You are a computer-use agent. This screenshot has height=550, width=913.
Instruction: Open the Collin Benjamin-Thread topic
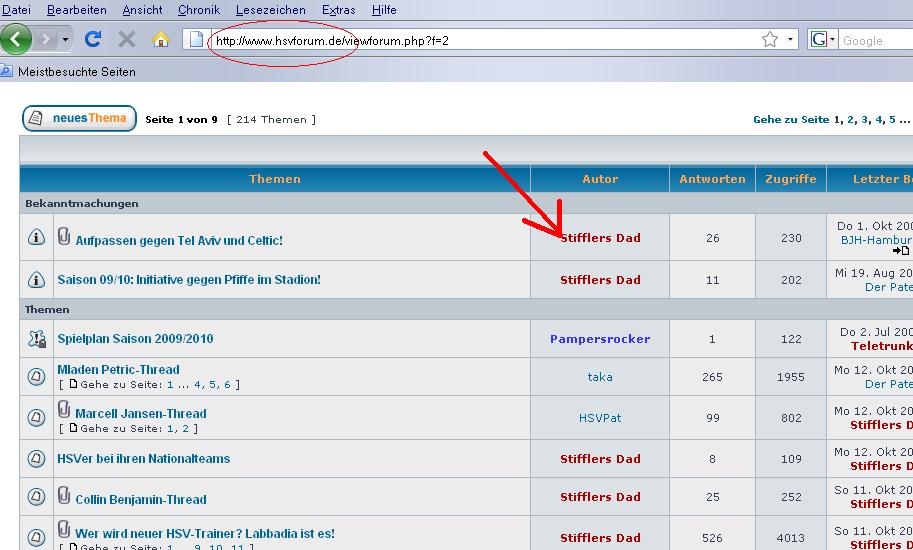(141, 499)
